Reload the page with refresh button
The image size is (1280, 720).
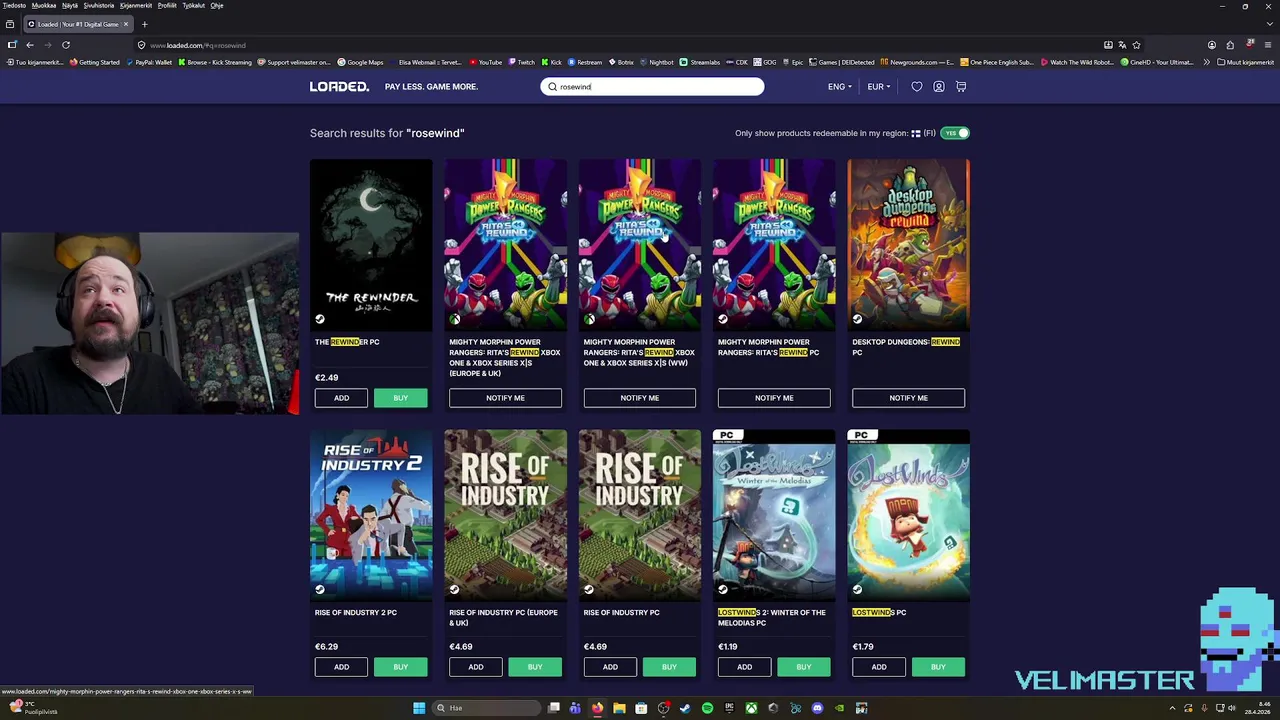point(66,45)
